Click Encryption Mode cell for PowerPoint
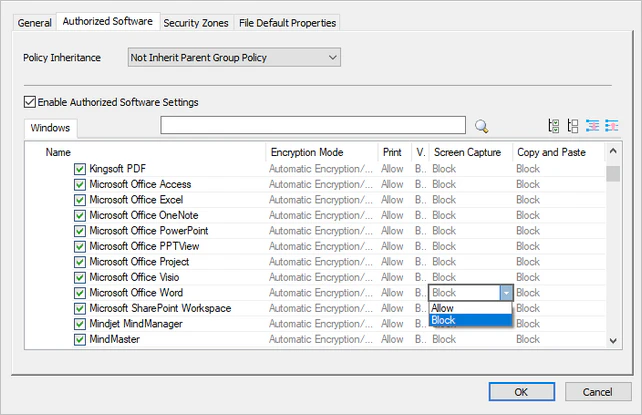This screenshot has height=415, width=642. pyautogui.click(x=321, y=231)
